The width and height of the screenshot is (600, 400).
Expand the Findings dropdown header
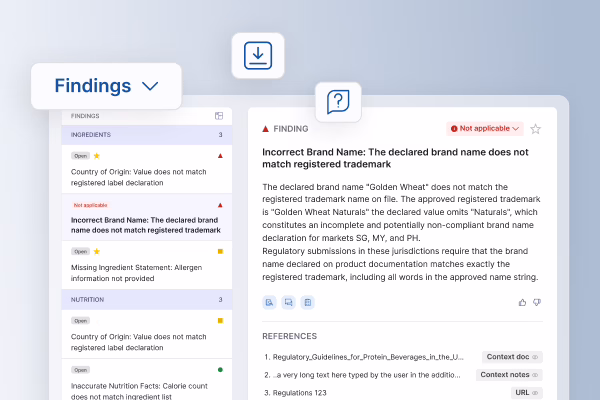pyautogui.click(x=106, y=86)
